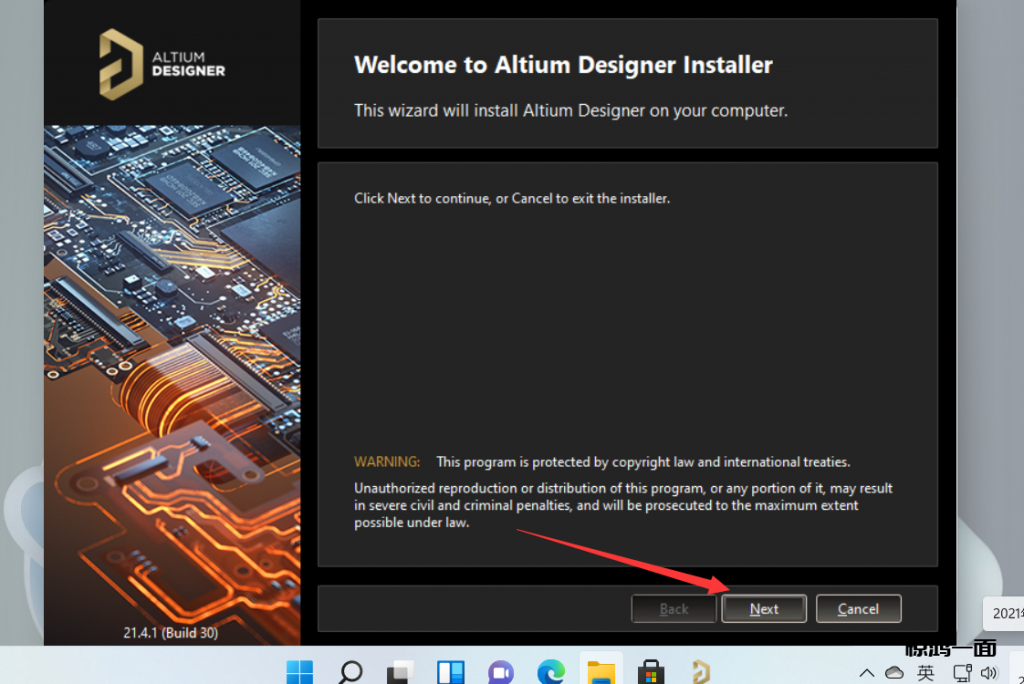1024x684 pixels.
Task: Click the Next button to continue
Action: (x=764, y=608)
